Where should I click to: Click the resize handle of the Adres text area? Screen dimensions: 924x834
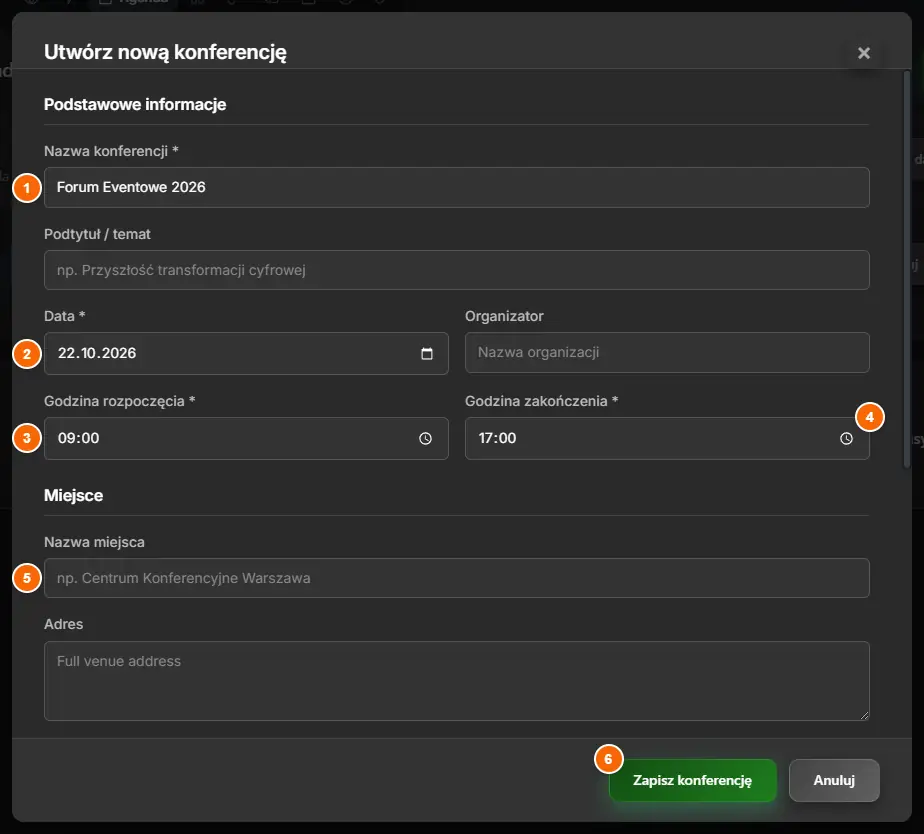tap(864, 715)
